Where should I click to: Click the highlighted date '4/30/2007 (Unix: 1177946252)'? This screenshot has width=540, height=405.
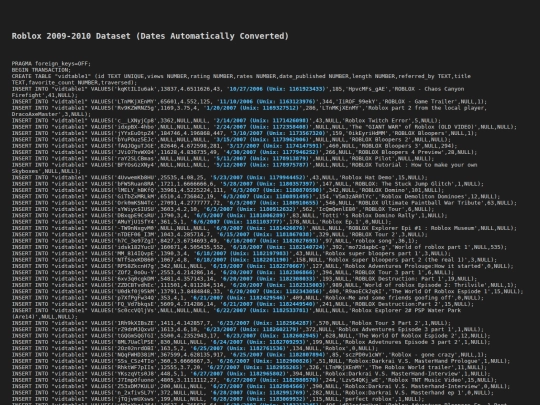coord(272,152)
